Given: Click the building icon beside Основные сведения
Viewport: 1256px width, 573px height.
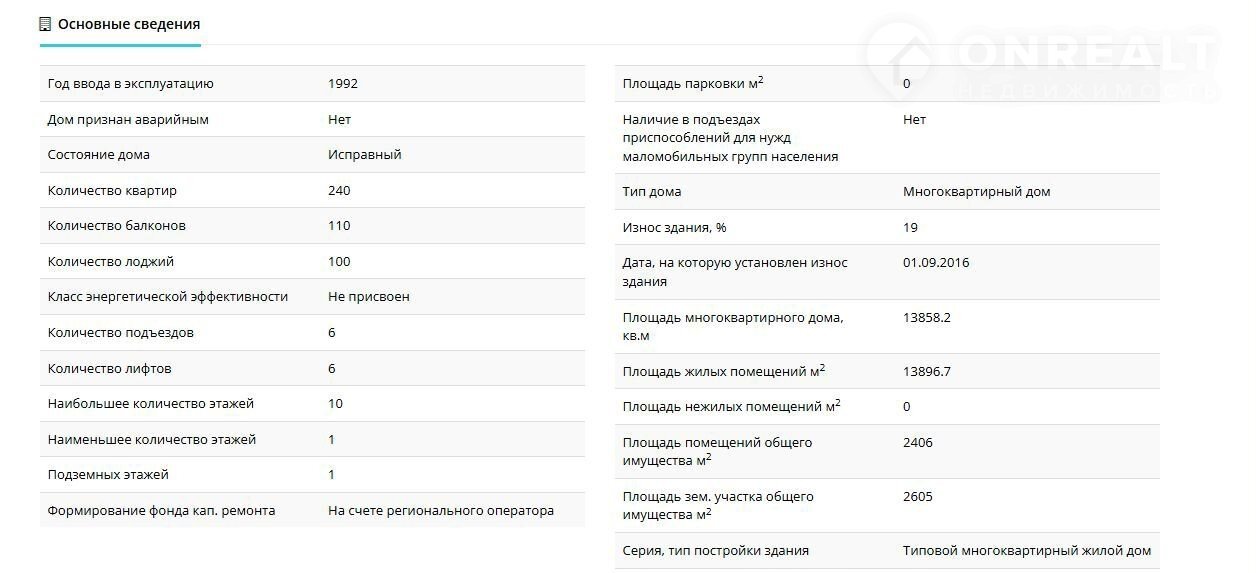Looking at the screenshot, I should pos(45,24).
